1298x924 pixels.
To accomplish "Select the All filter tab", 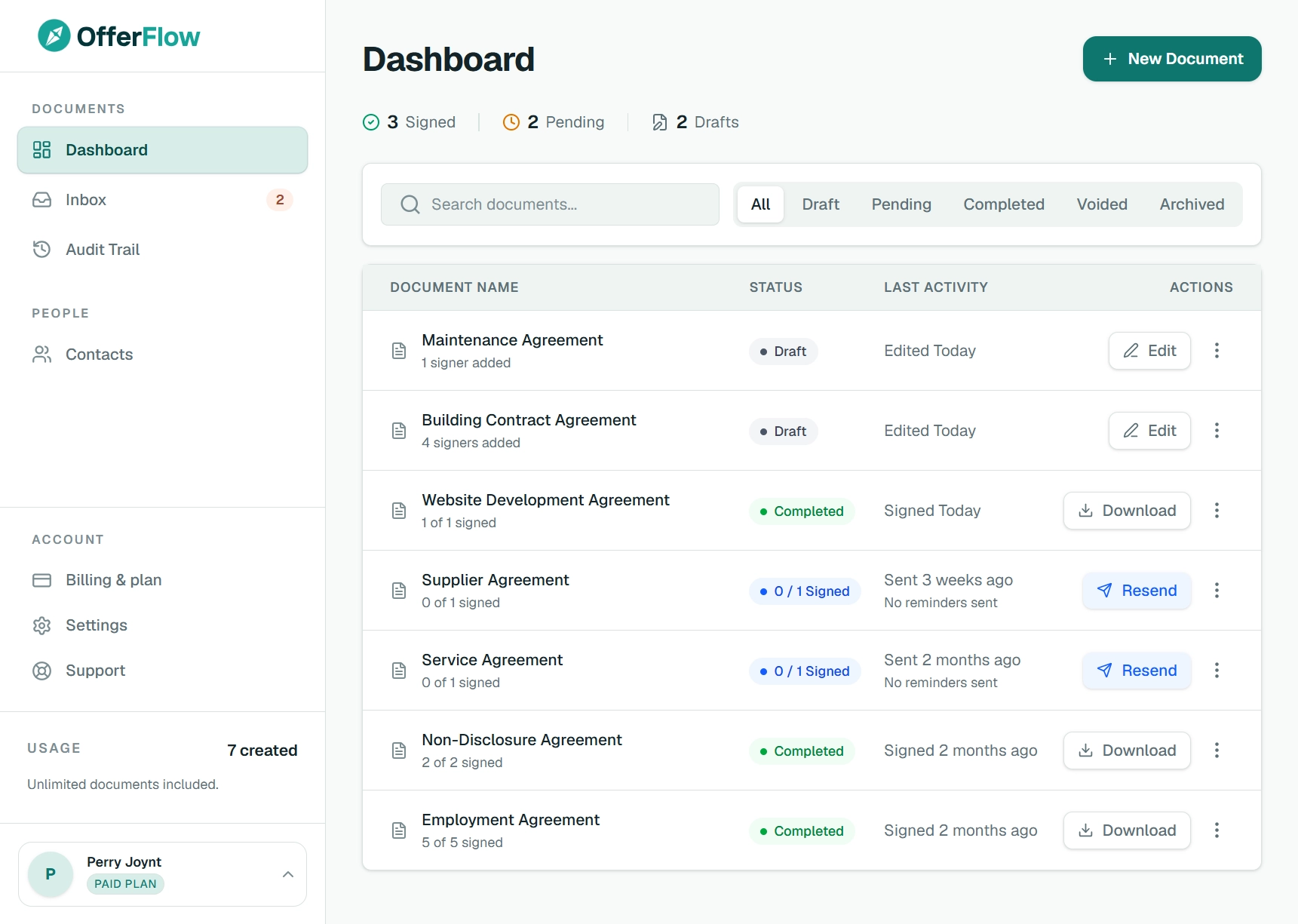I will [x=760, y=204].
